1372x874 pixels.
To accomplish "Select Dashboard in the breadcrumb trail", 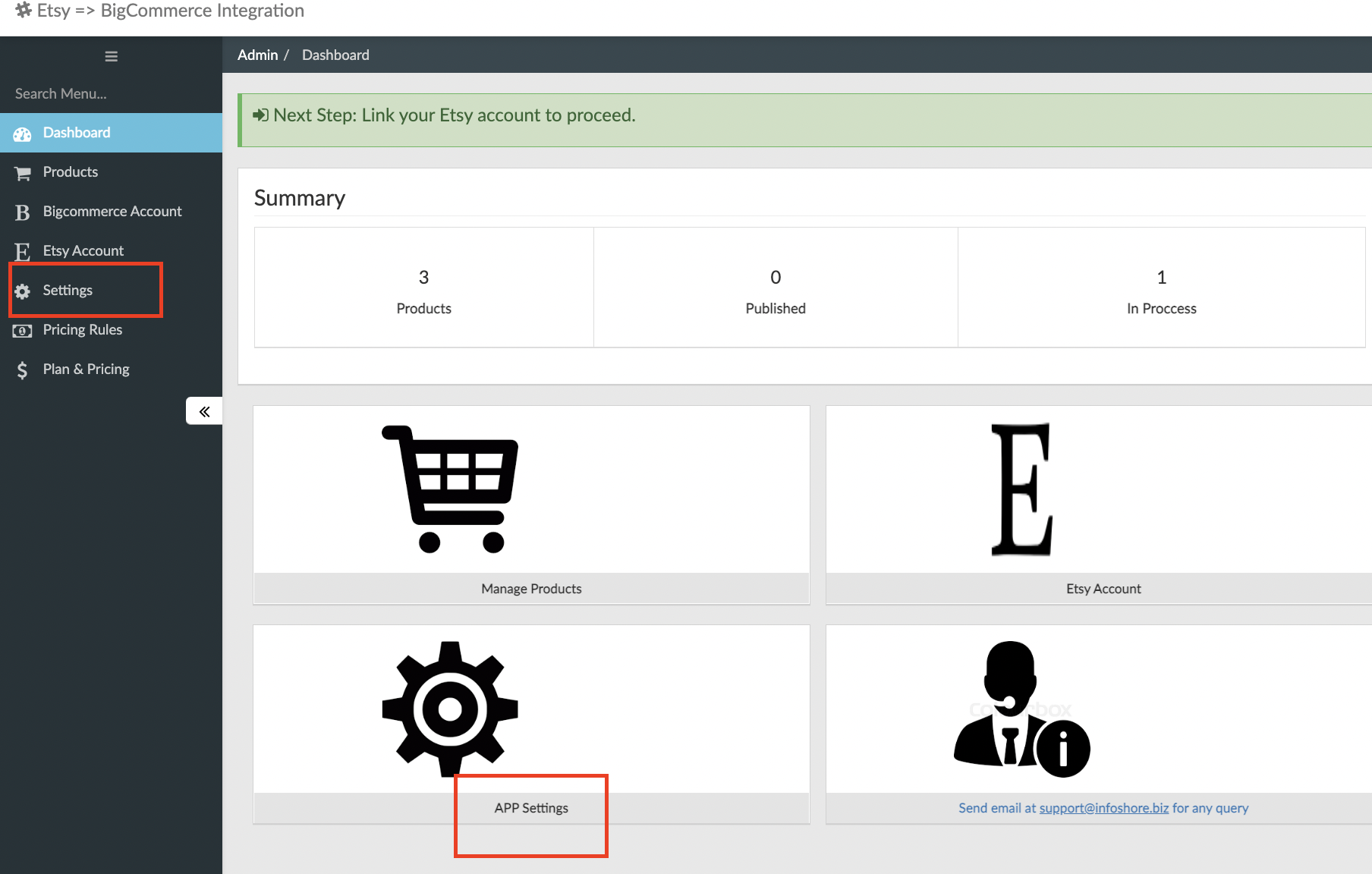I will tap(335, 55).
